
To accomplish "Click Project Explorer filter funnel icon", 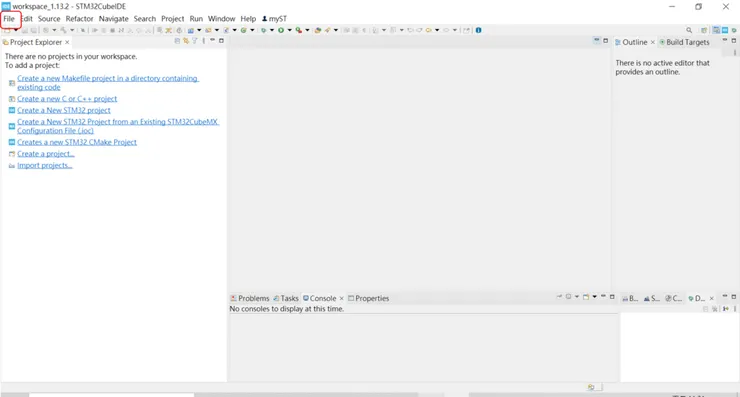I will (194, 41).
